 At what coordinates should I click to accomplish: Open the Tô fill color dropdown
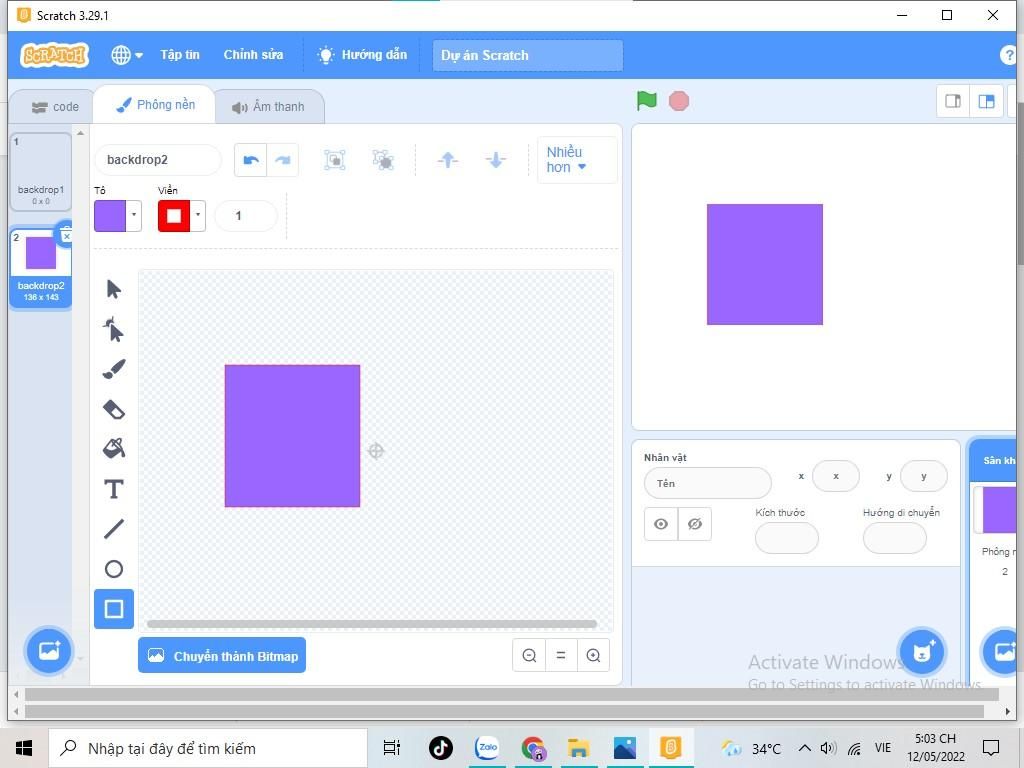point(134,216)
